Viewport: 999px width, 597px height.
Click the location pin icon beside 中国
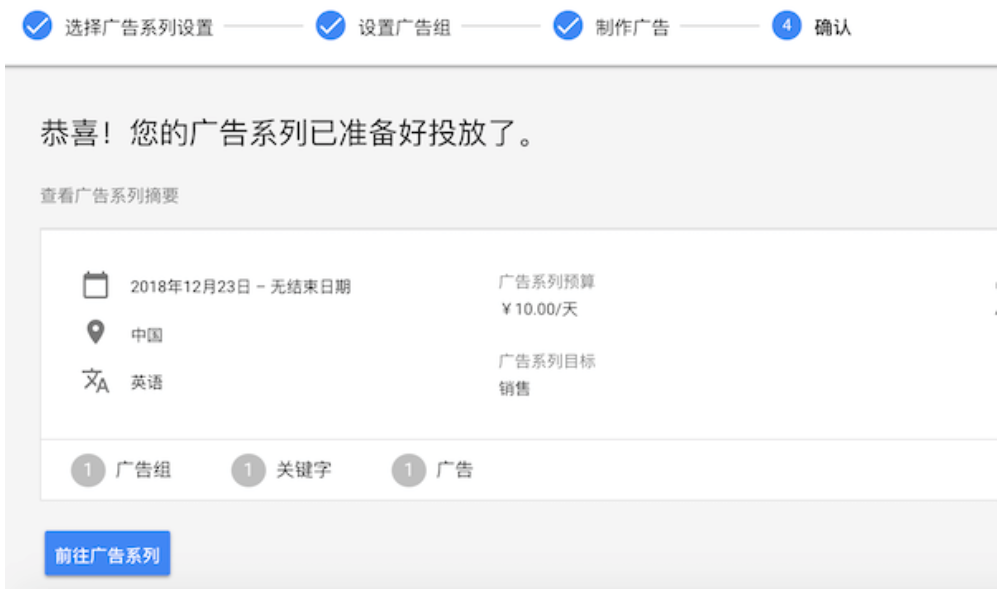click(96, 333)
